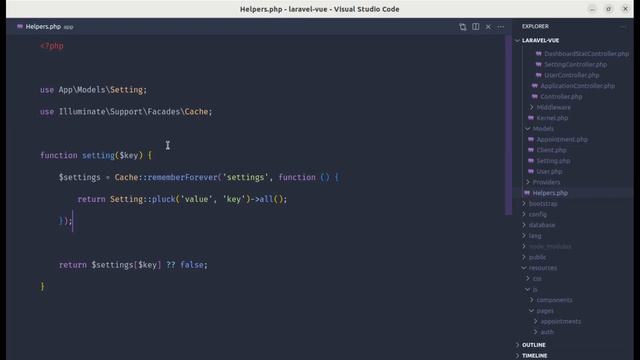Collapse the js folder under resources
Image resolution: width=640 pixels, height=360 pixels.
pos(535,289)
